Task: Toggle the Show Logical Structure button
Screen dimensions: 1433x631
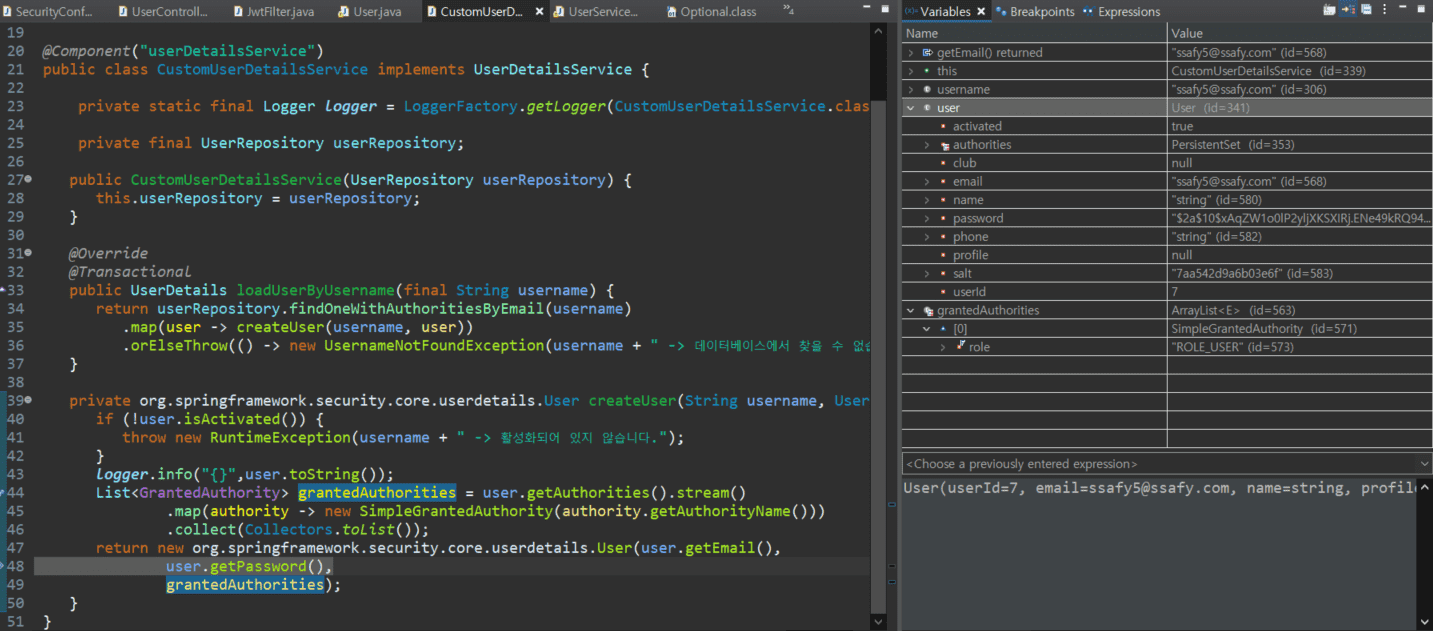Action: (1346, 11)
